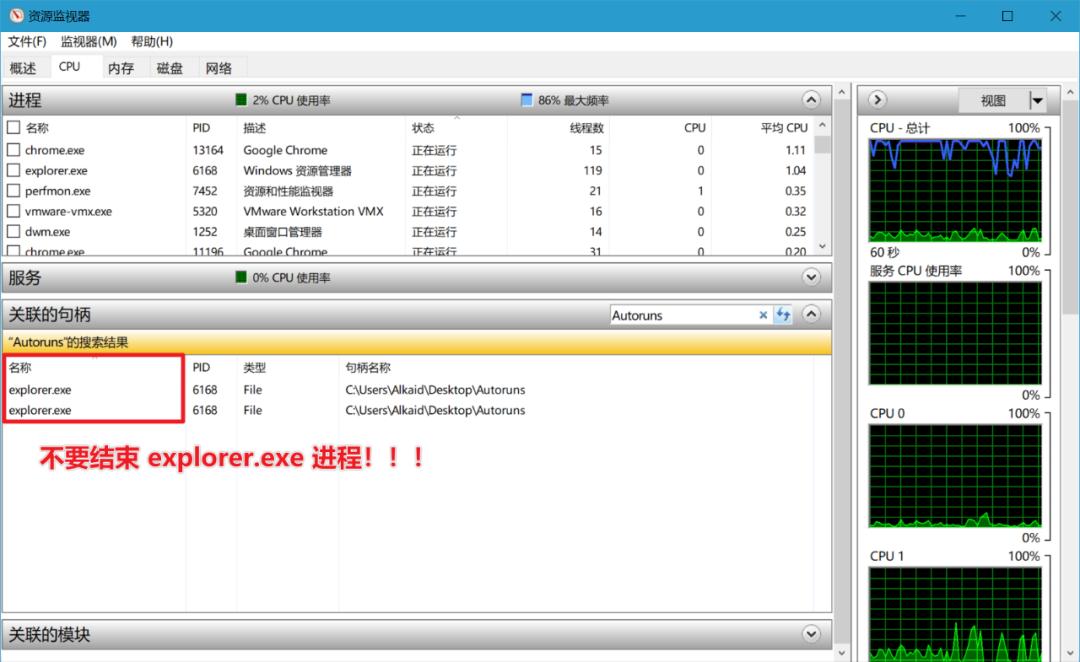Switch to the 内存 tab
The width and height of the screenshot is (1080, 662).
(x=121, y=67)
